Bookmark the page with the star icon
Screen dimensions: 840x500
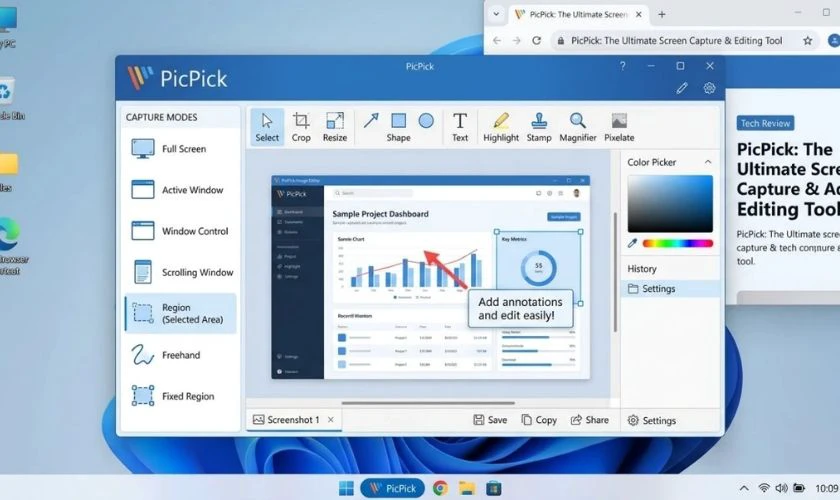[807, 41]
